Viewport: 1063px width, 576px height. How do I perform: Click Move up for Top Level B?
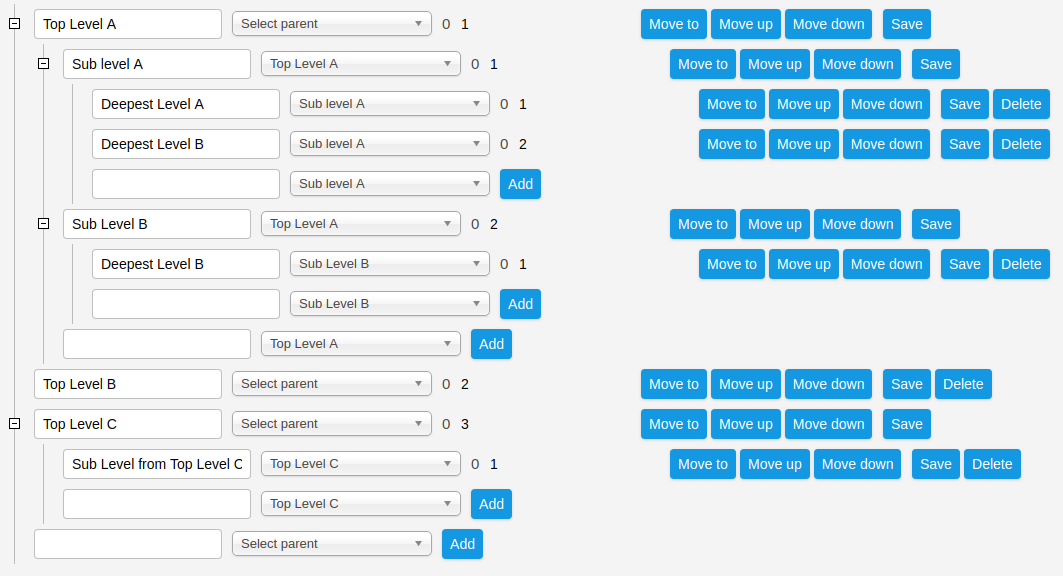[x=746, y=384]
